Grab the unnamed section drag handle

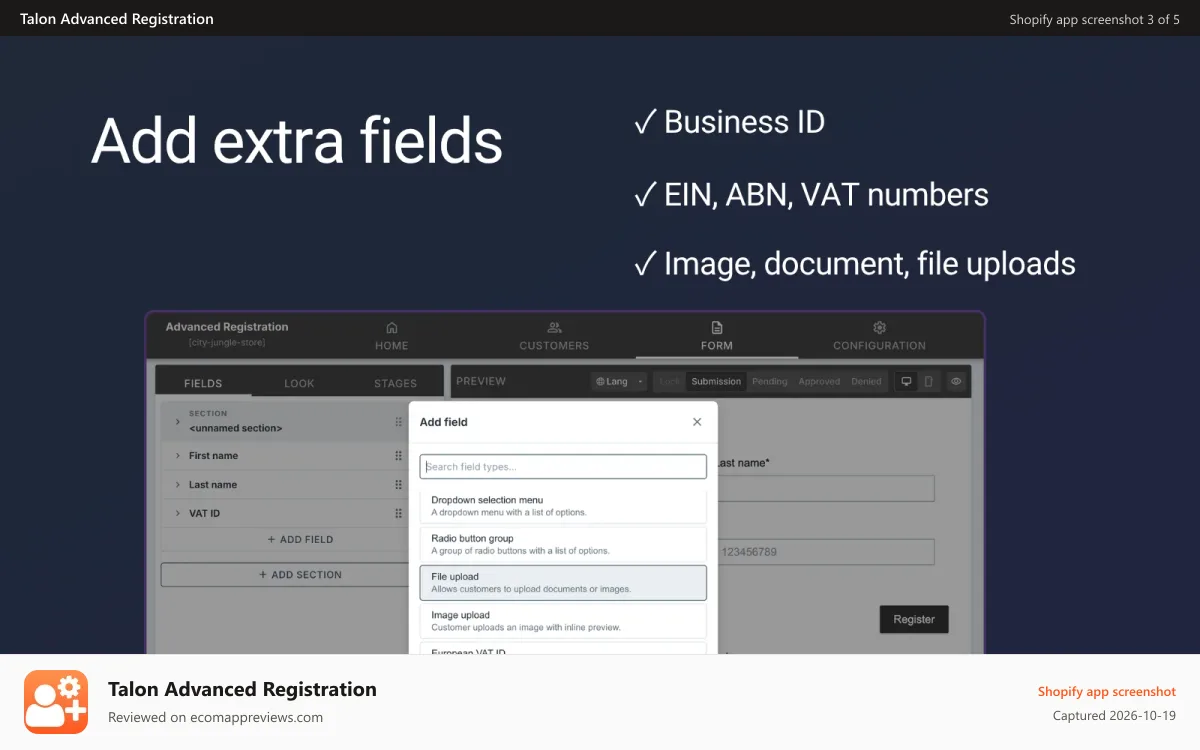coord(398,422)
